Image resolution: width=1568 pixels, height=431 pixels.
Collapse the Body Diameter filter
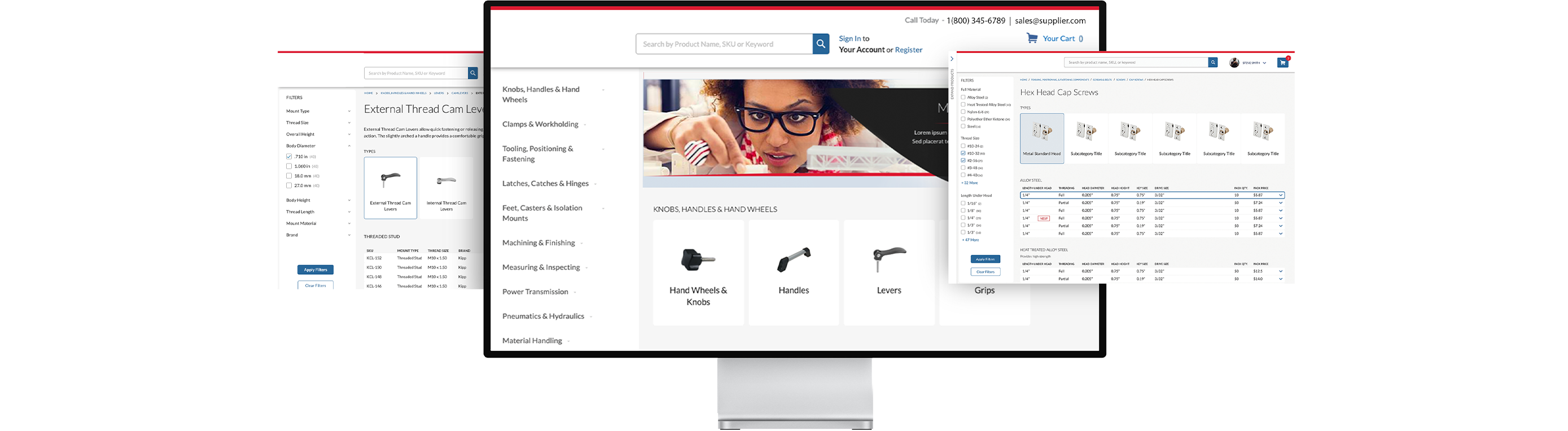[x=318, y=146]
